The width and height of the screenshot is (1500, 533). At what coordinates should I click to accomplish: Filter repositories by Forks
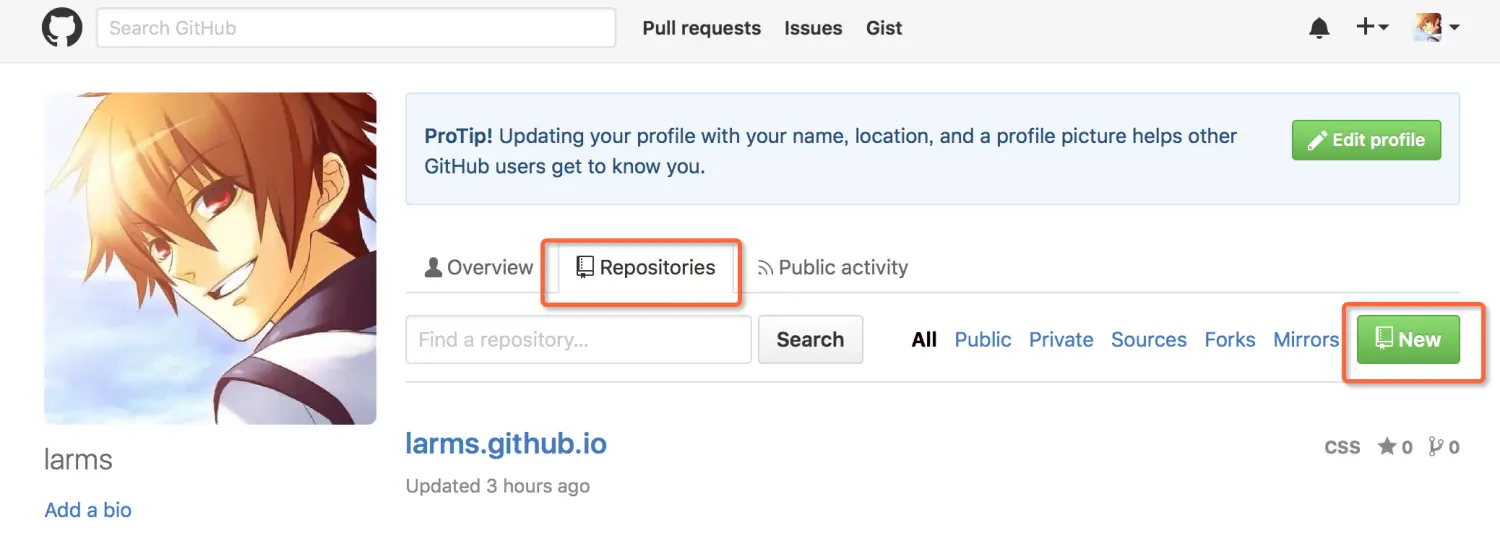1230,340
